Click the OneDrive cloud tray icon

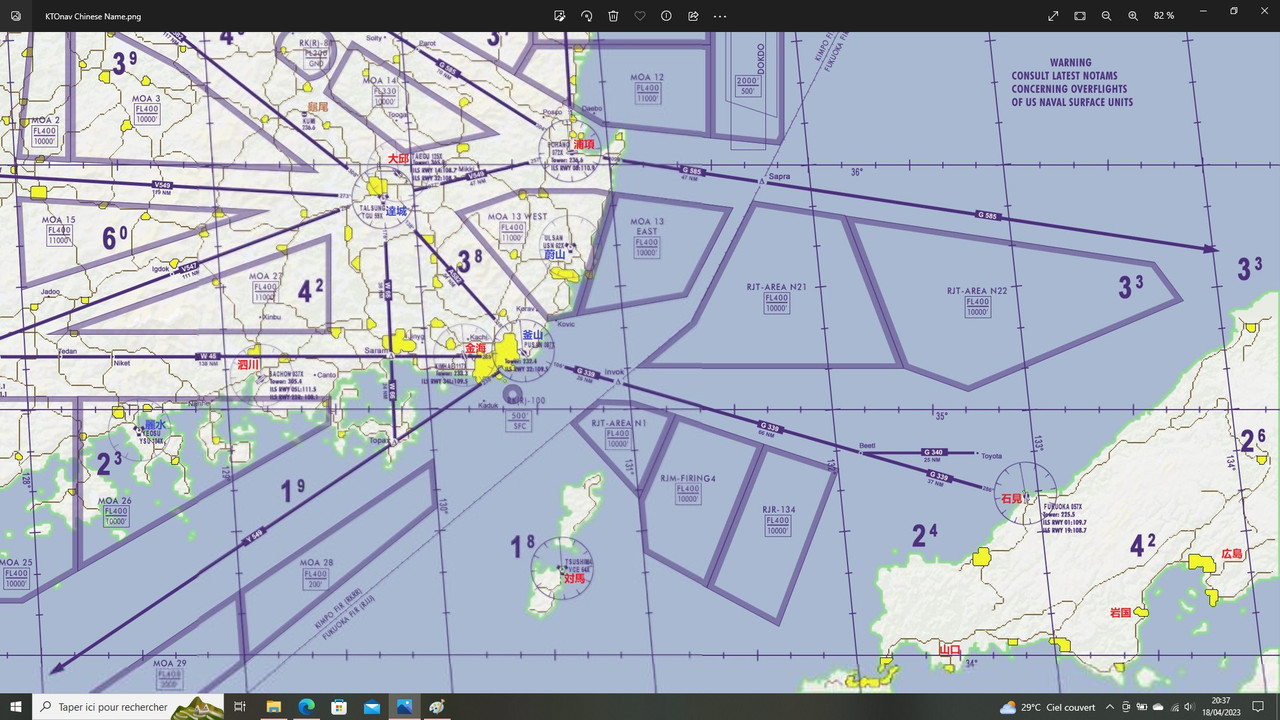click(1157, 707)
